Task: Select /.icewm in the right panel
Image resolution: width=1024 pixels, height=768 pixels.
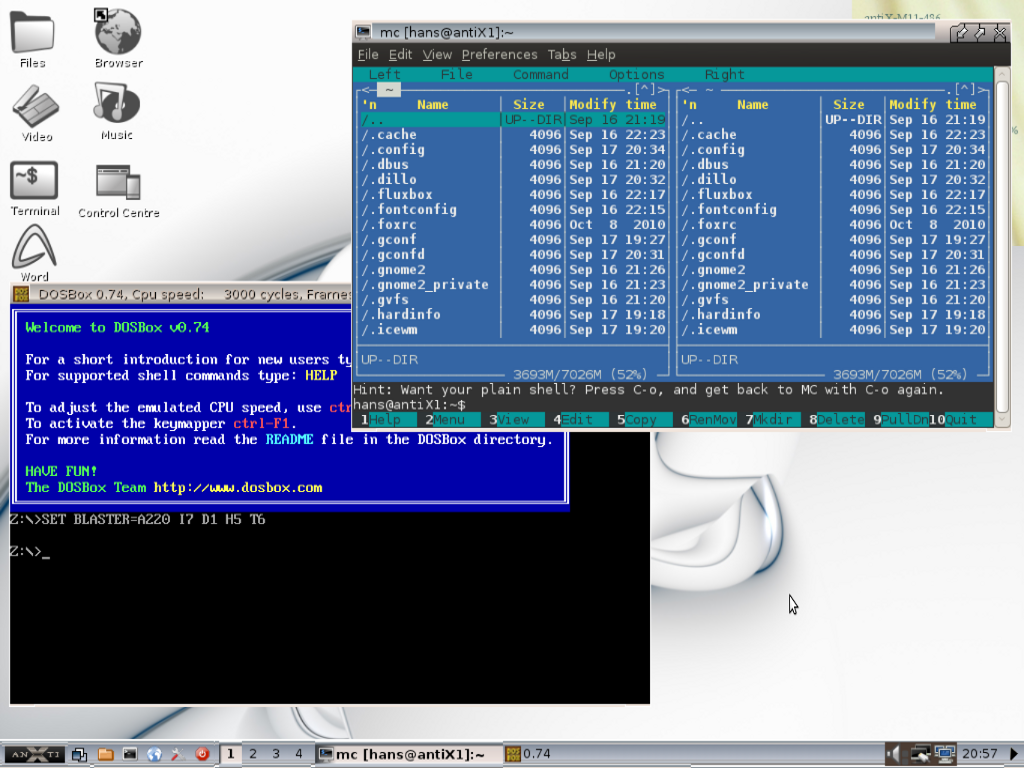Action: (x=833, y=330)
